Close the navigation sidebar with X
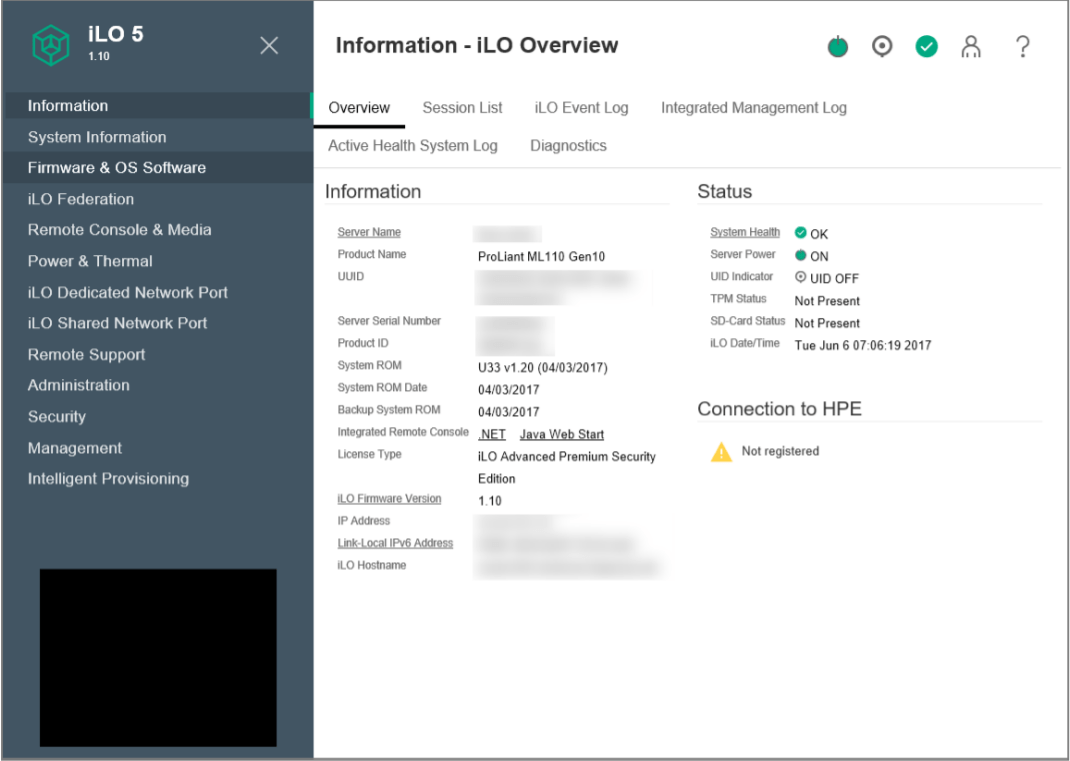Screen dimensions: 1070x761 (x=269, y=45)
